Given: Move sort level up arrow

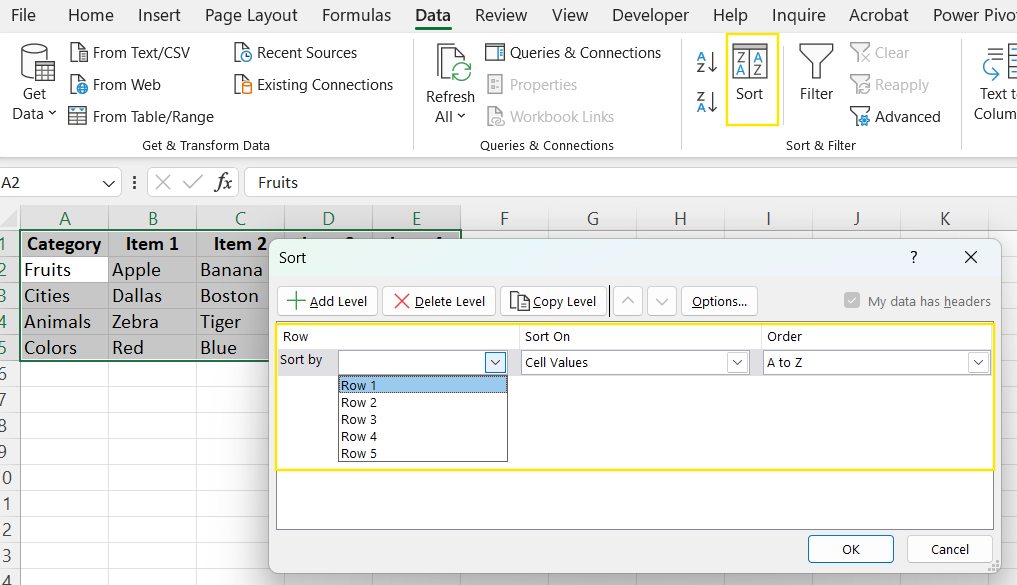Looking at the screenshot, I should click(x=628, y=301).
